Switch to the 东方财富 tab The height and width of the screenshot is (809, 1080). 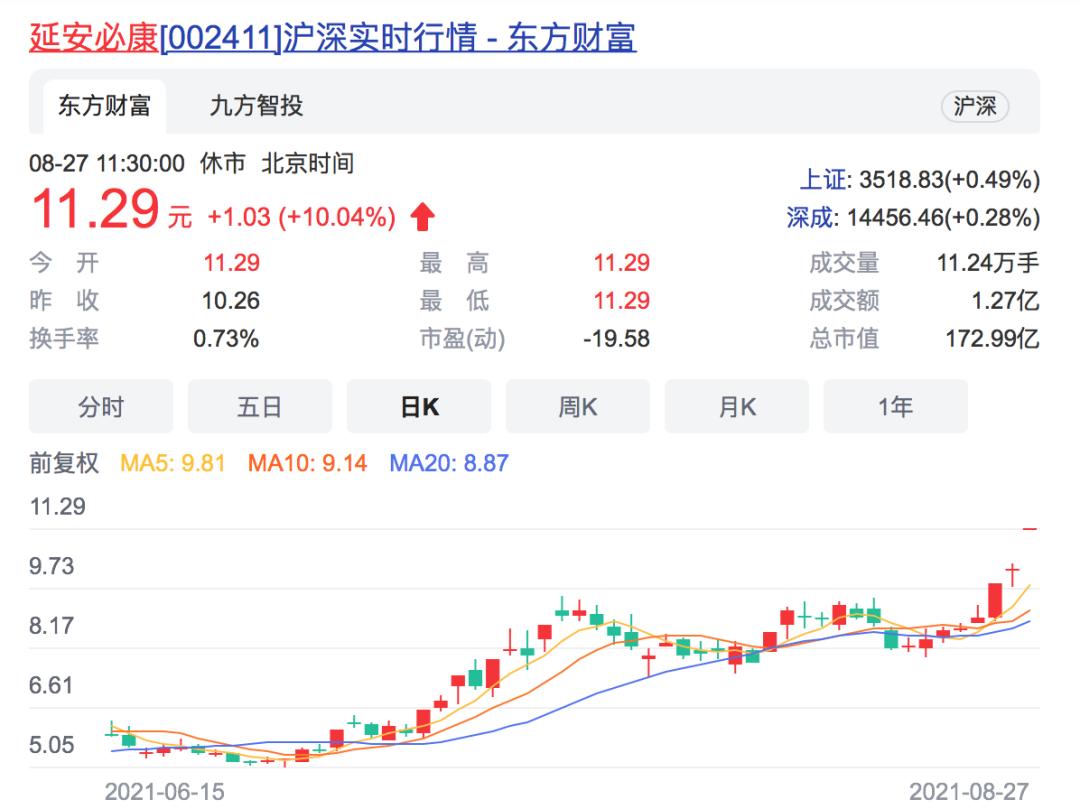coord(103,105)
